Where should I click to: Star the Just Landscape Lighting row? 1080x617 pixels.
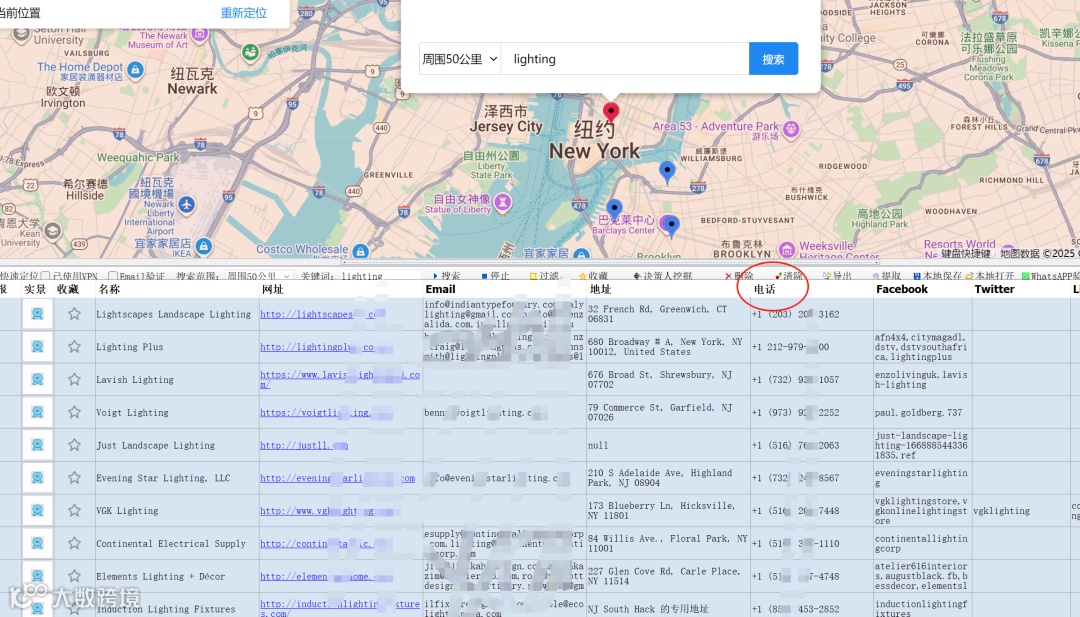point(74,445)
